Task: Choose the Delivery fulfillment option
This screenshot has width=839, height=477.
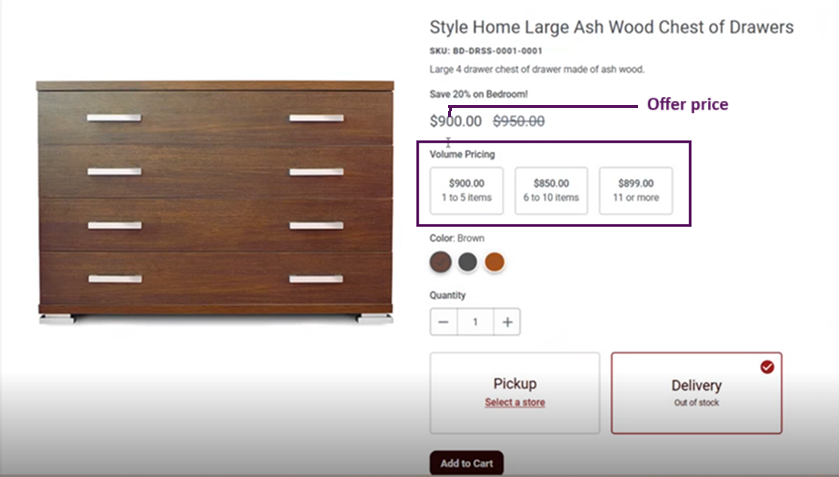Action: pyautogui.click(x=696, y=392)
